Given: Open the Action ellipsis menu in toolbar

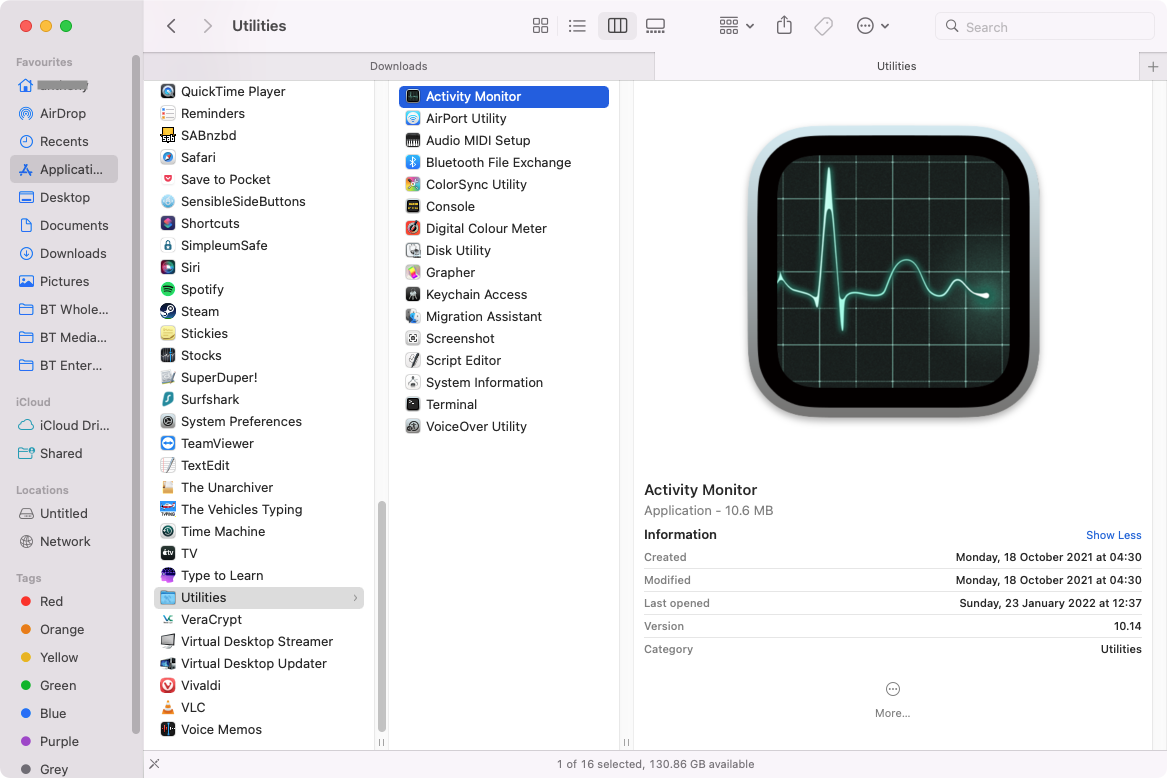Looking at the screenshot, I should [873, 26].
